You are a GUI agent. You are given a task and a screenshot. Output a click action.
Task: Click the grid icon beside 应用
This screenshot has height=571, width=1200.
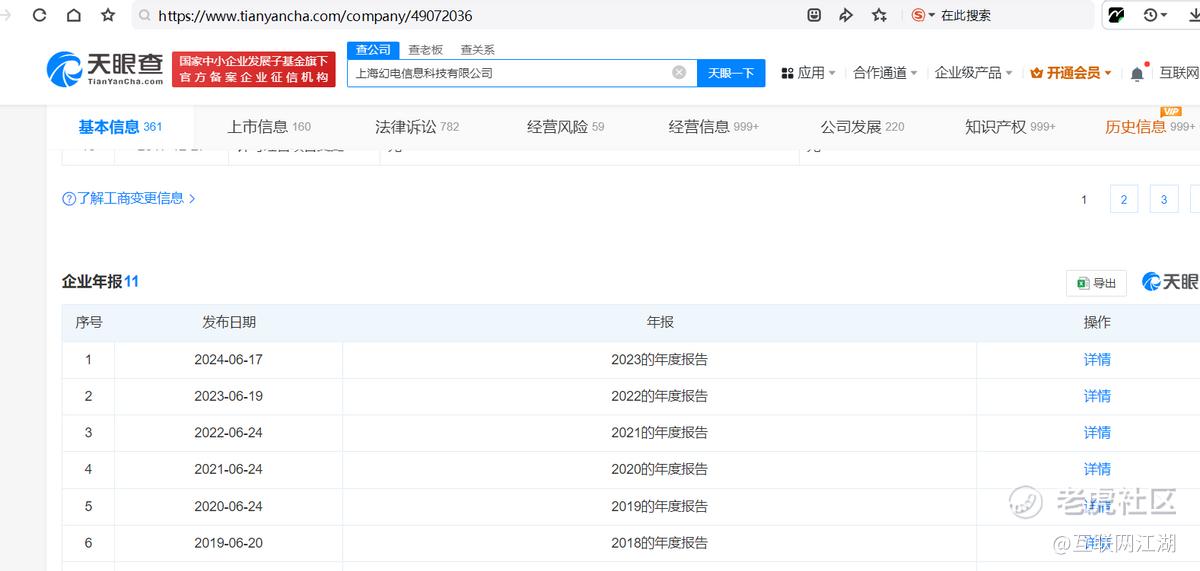coord(787,73)
